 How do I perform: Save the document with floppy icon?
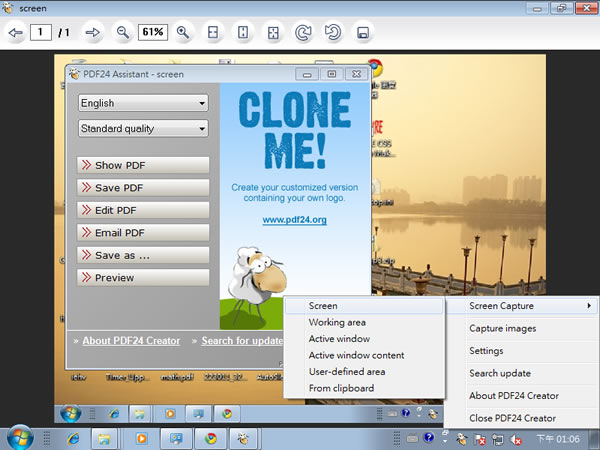363,33
